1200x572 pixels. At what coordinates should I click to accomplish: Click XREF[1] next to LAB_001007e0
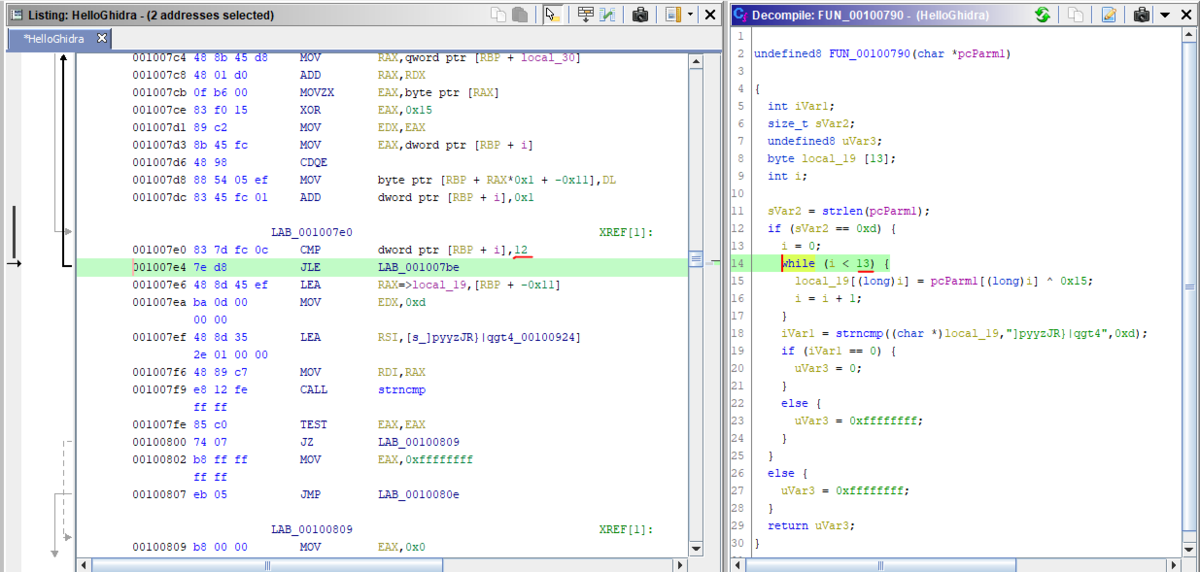[x=625, y=232]
